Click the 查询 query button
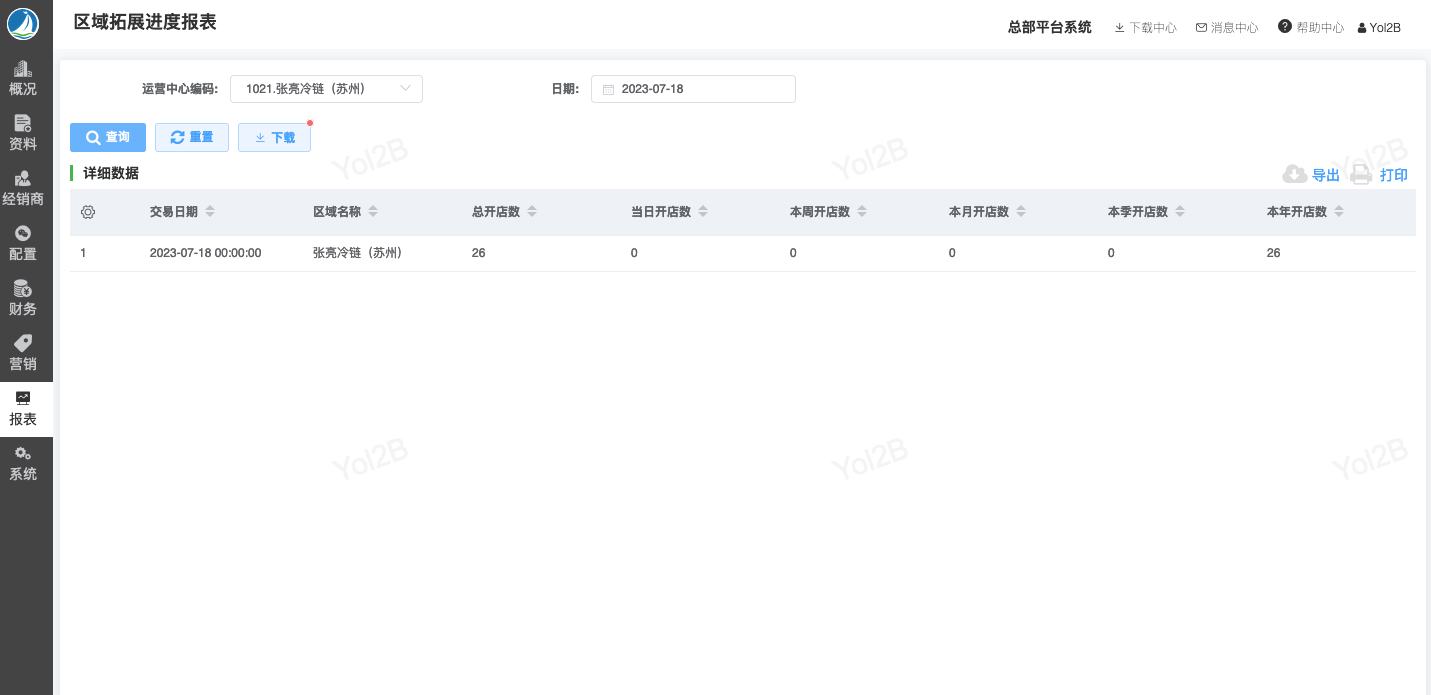This screenshot has height=695, width=1431. [108, 137]
